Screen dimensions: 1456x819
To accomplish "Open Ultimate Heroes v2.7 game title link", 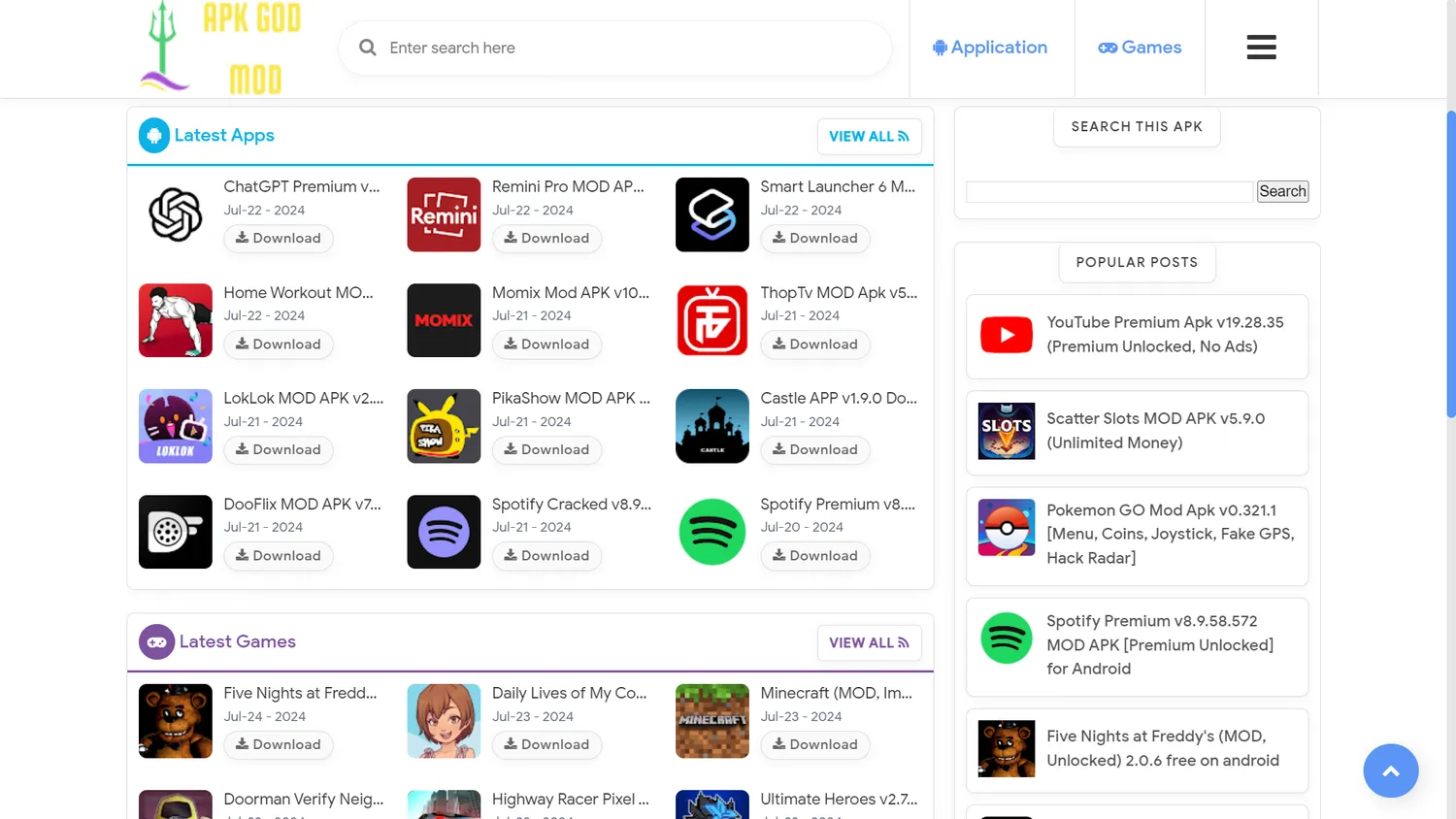I will (x=839, y=799).
